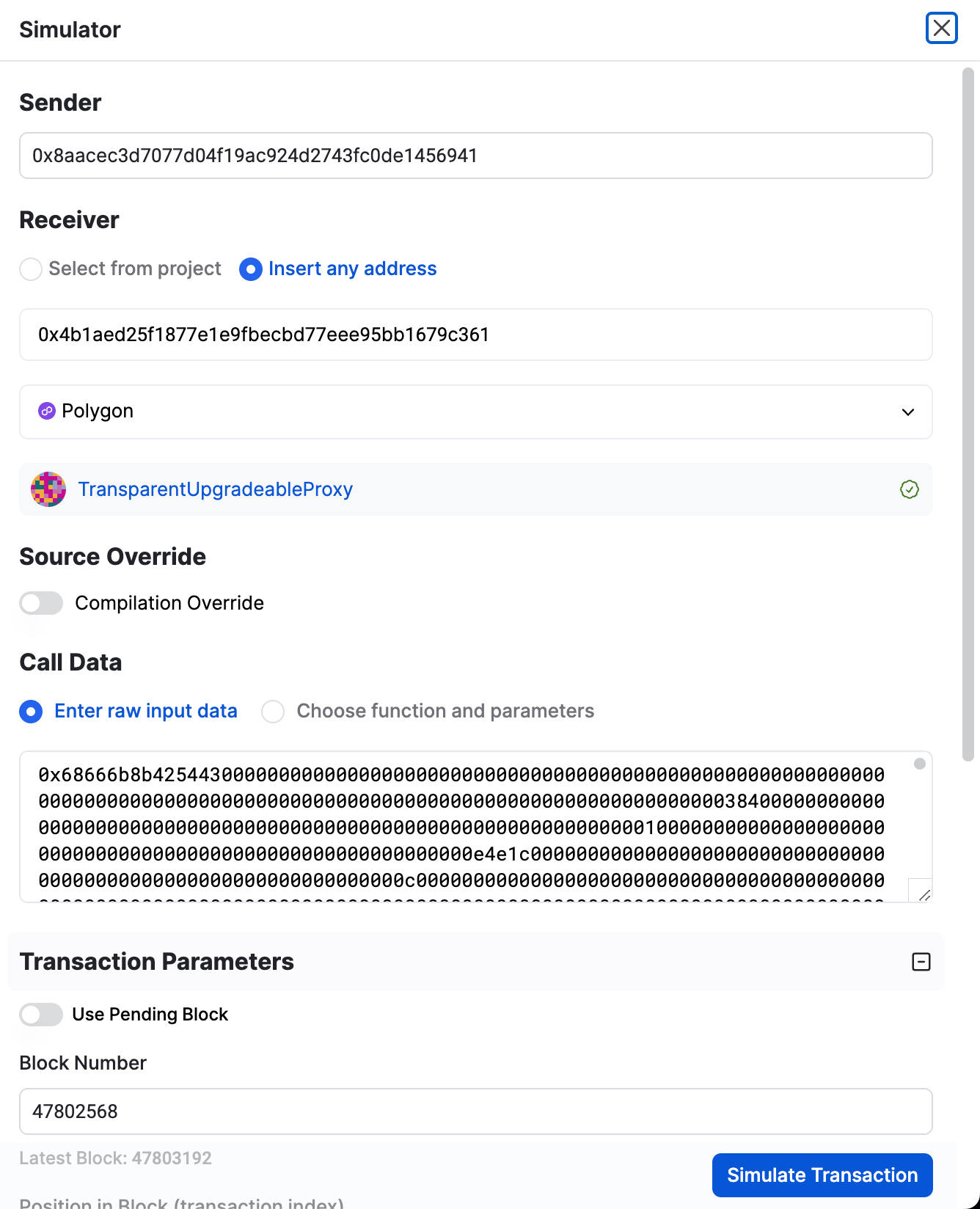The height and width of the screenshot is (1209, 980).
Task: Turn on Use Pending Block switch
Action: [x=41, y=1015]
